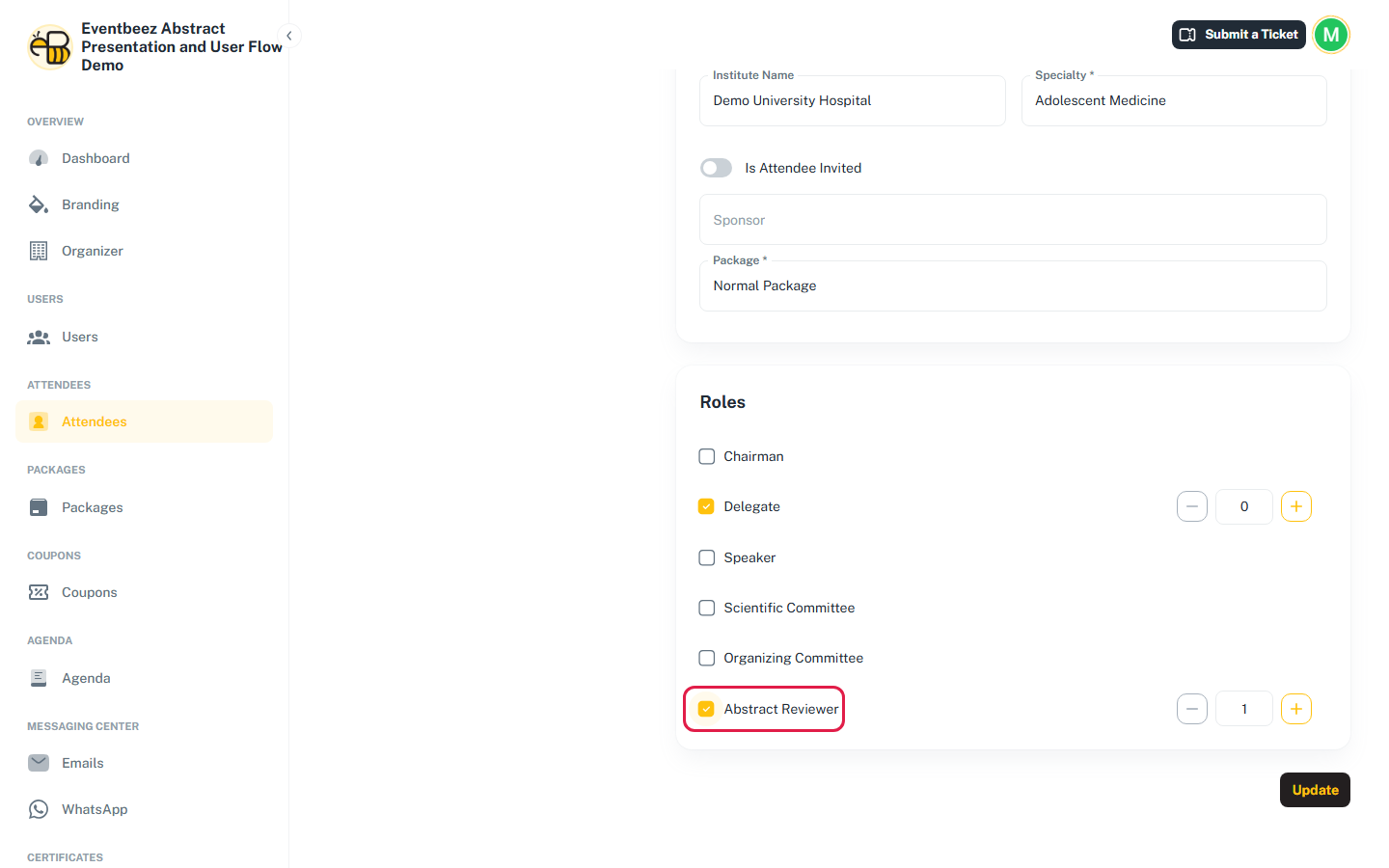Click the Users group icon
This screenshot has width=1389, height=868.
tap(39, 337)
